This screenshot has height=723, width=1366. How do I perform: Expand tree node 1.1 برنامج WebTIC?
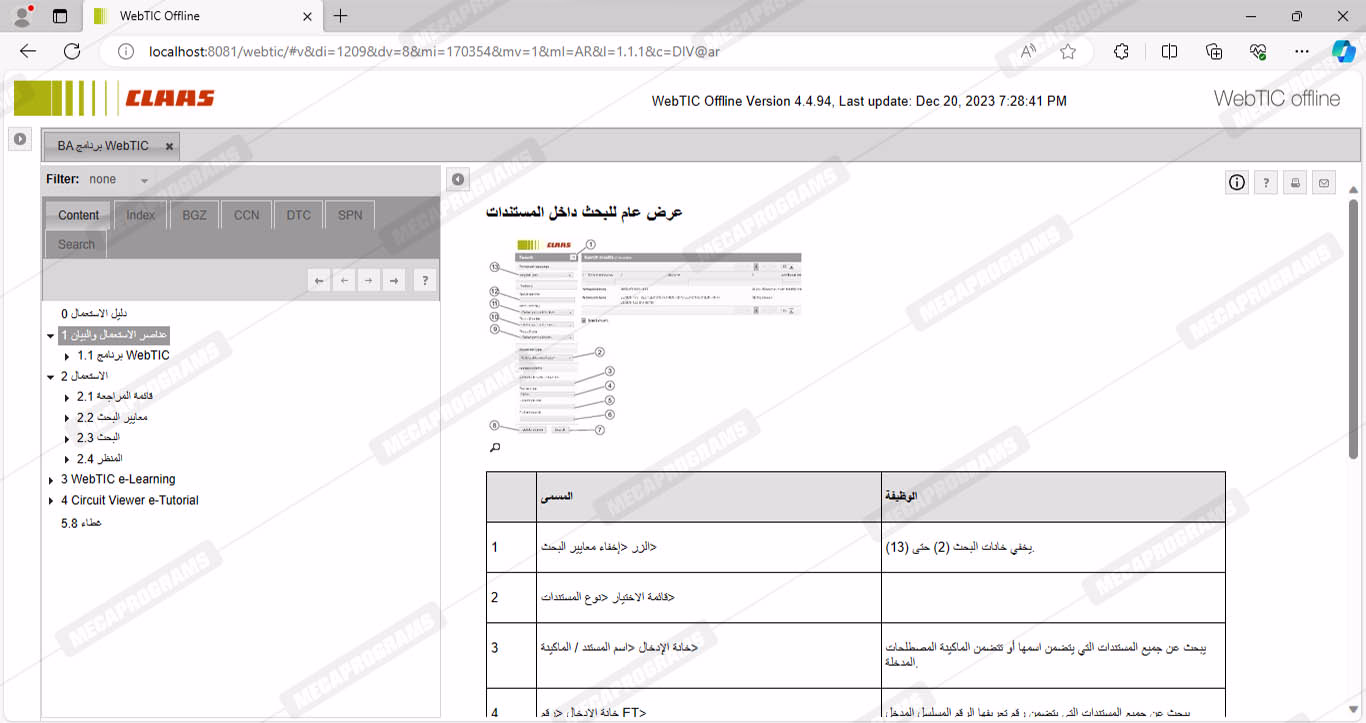pyautogui.click(x=67, y=356)
